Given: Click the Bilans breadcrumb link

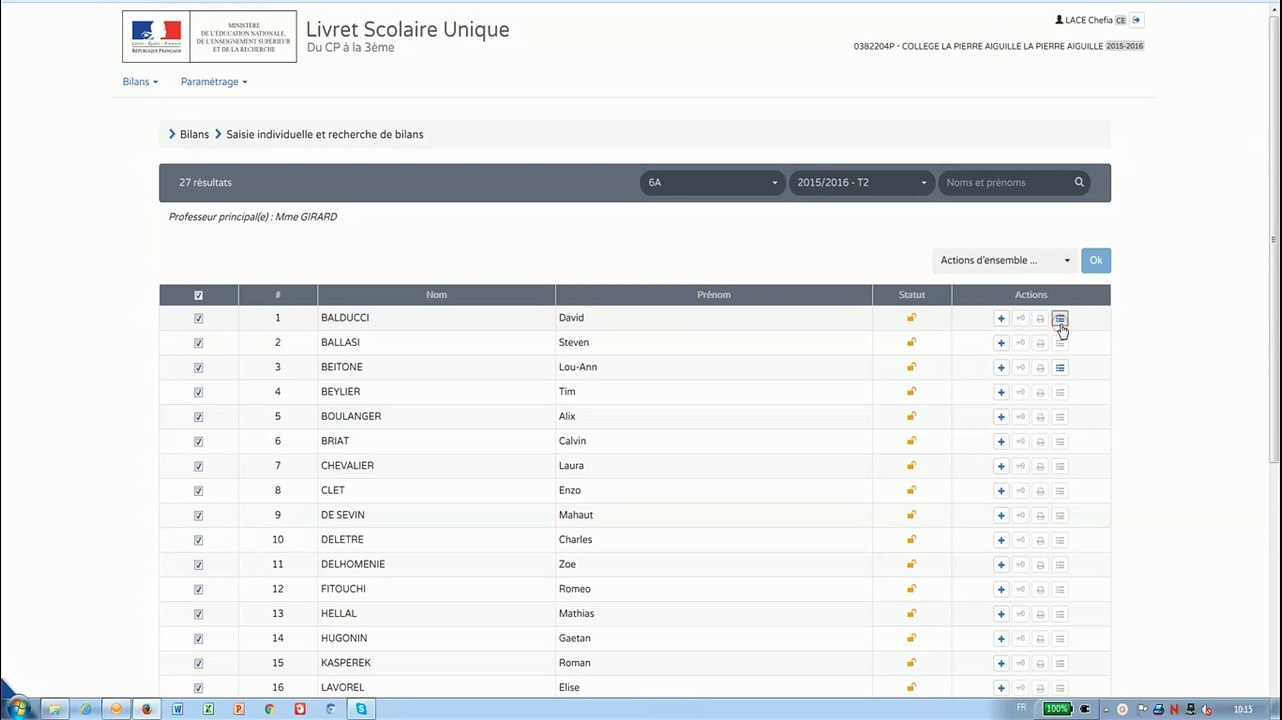Looking at the screenshot, I should click(x=194, y=134).
